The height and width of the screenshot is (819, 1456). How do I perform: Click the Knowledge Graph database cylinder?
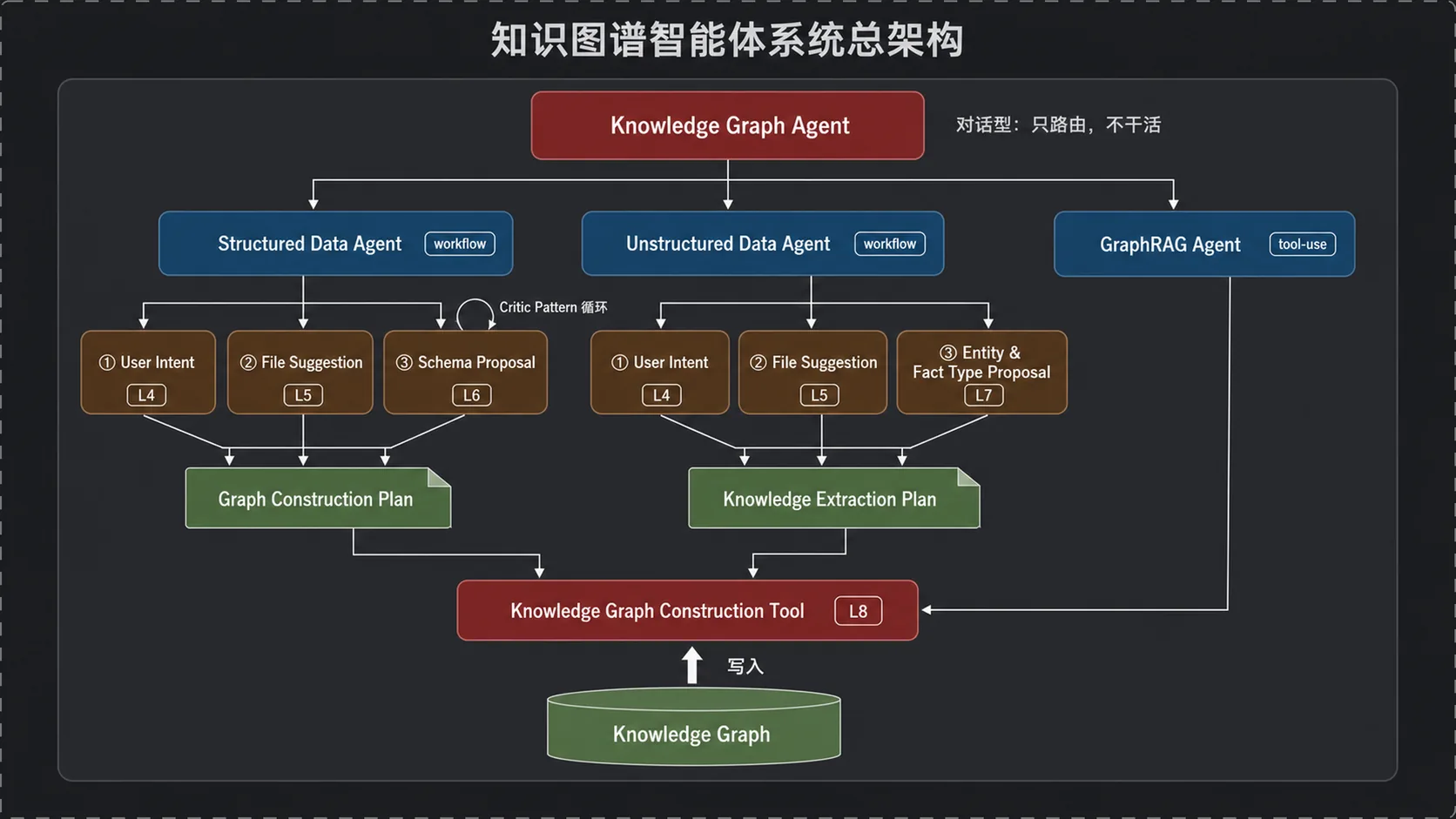point(693,728)
